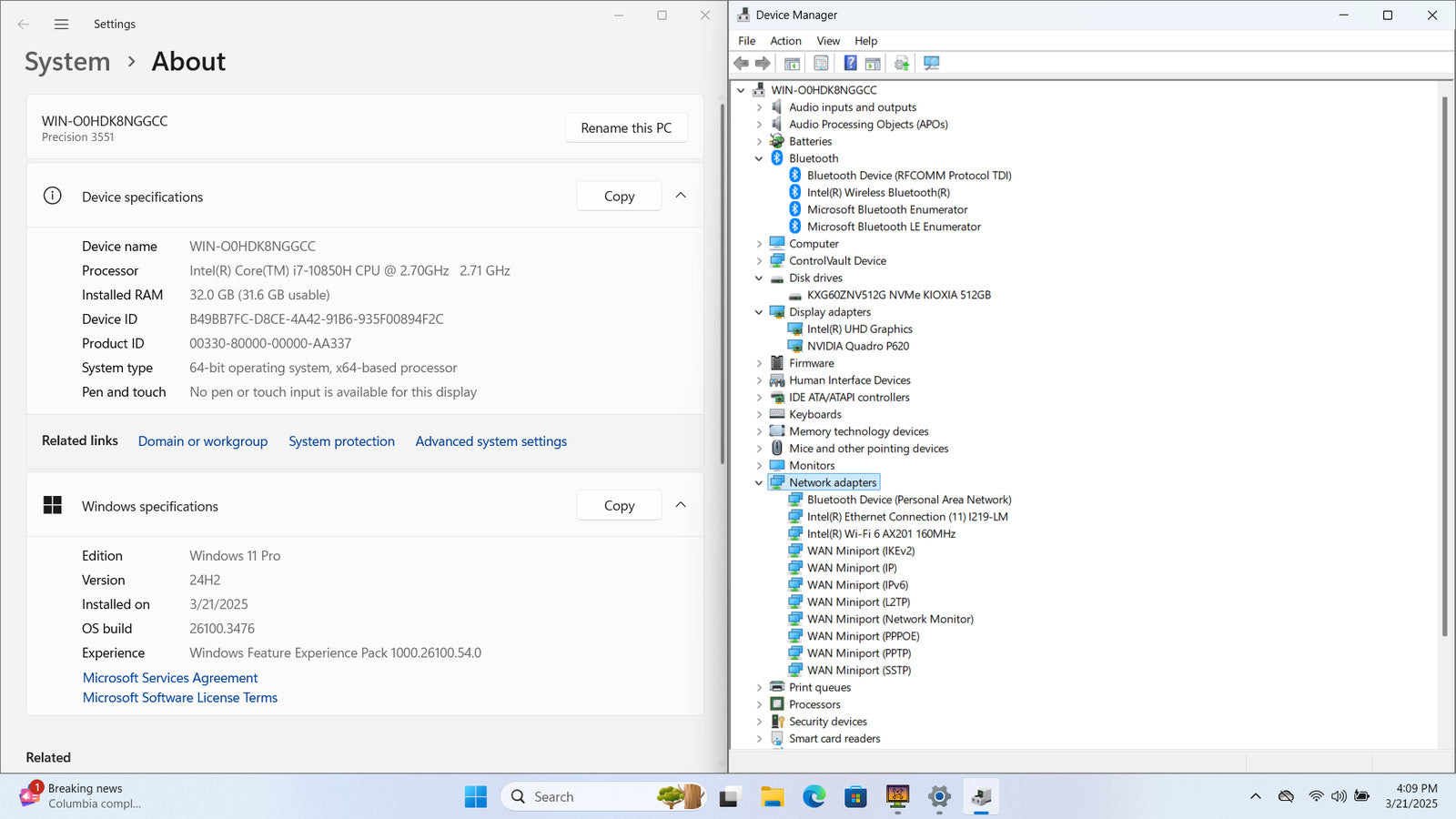Viewport: 1456px width, 819px height.
Task: Select Monitors category in tree
Action: 812,465
